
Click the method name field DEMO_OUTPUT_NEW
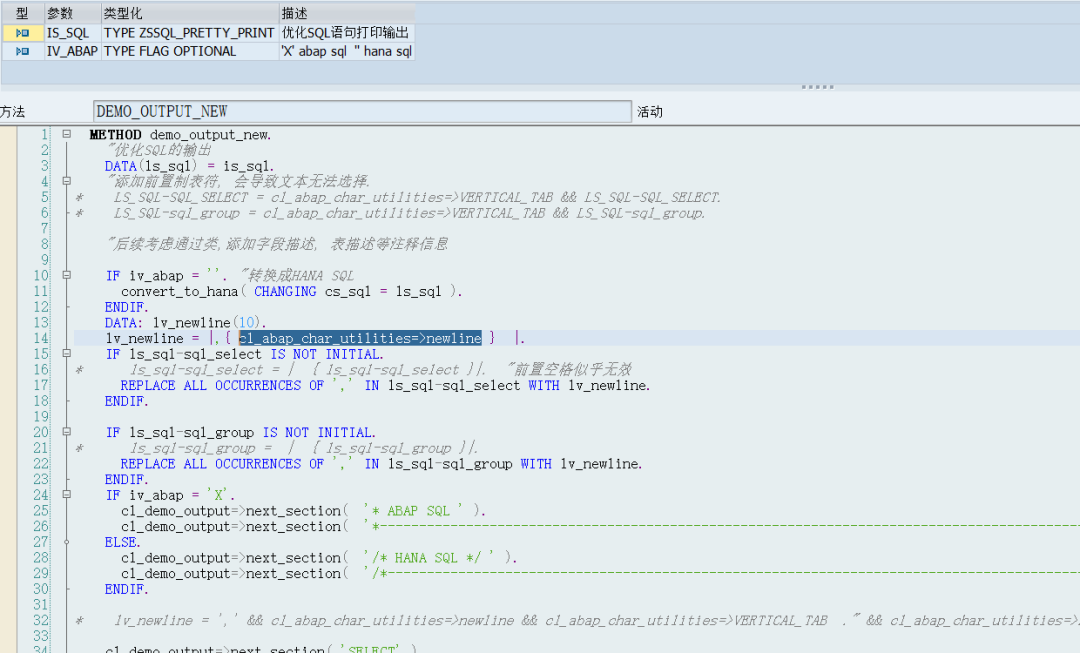click(x=362, y=112)
